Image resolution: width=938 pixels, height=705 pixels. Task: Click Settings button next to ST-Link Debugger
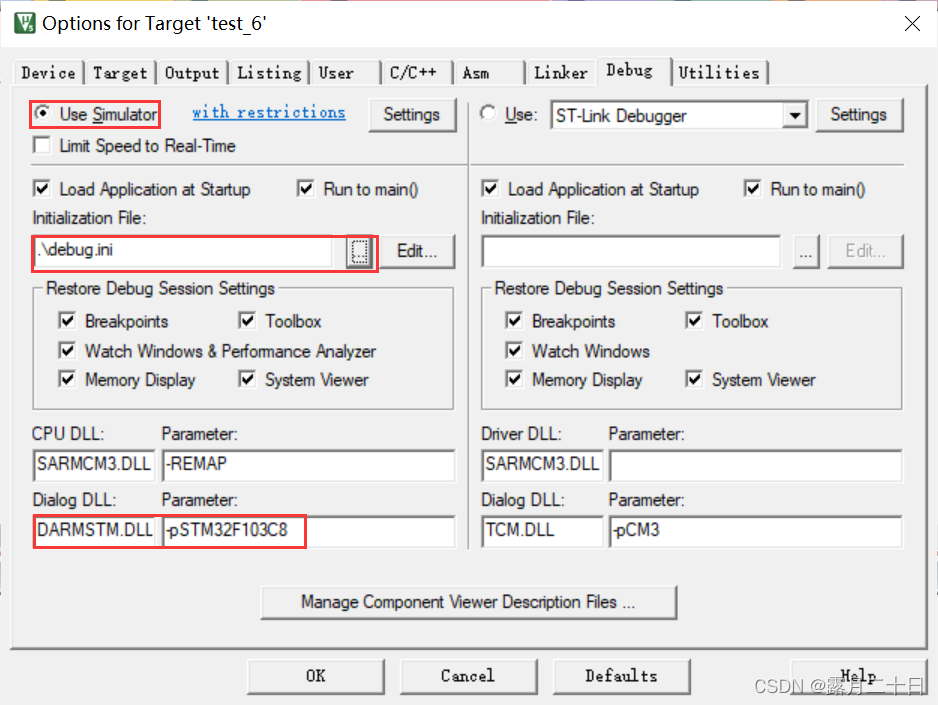coord(858,114)
